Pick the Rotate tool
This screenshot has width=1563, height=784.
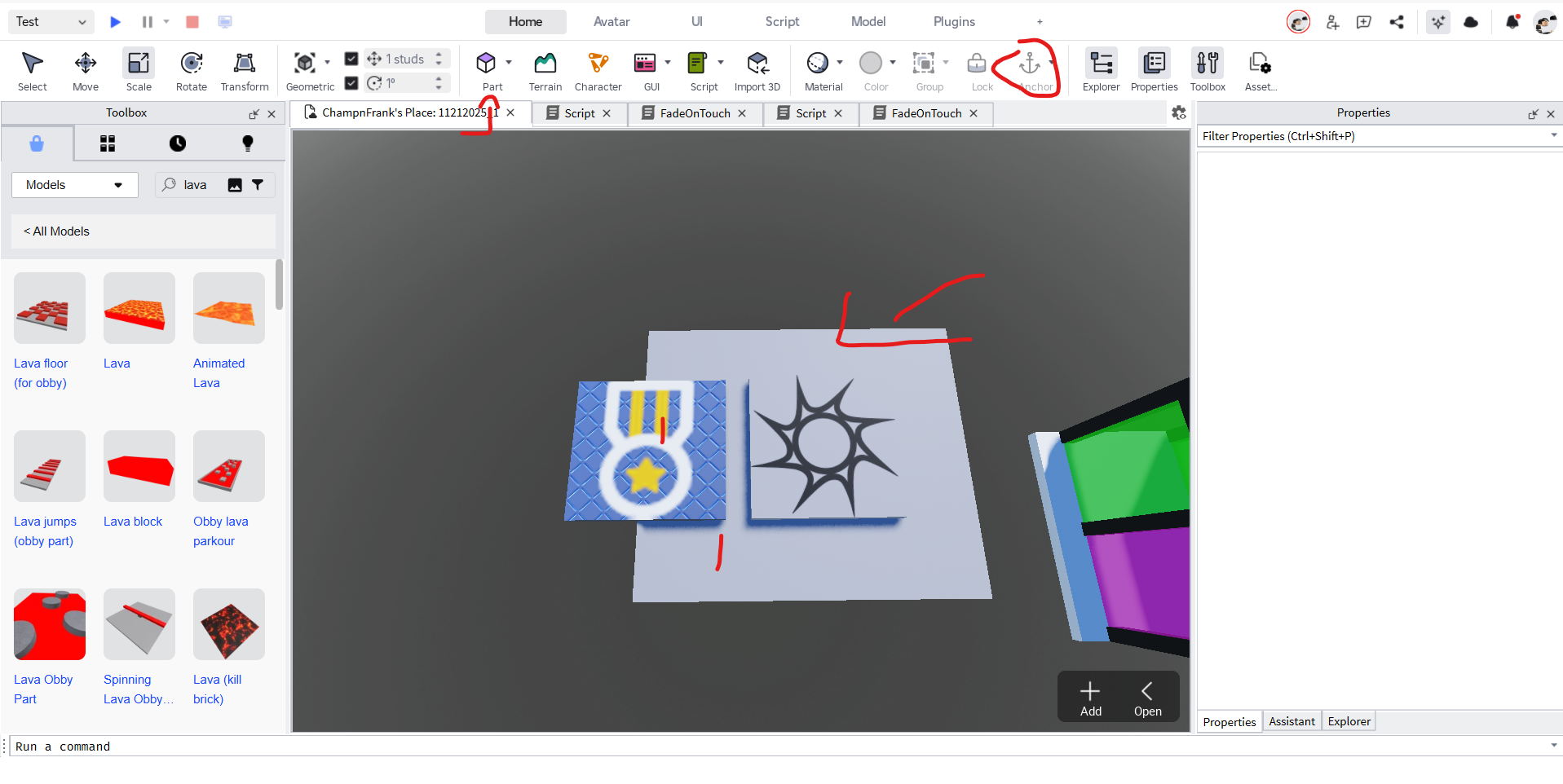(192, 71)
